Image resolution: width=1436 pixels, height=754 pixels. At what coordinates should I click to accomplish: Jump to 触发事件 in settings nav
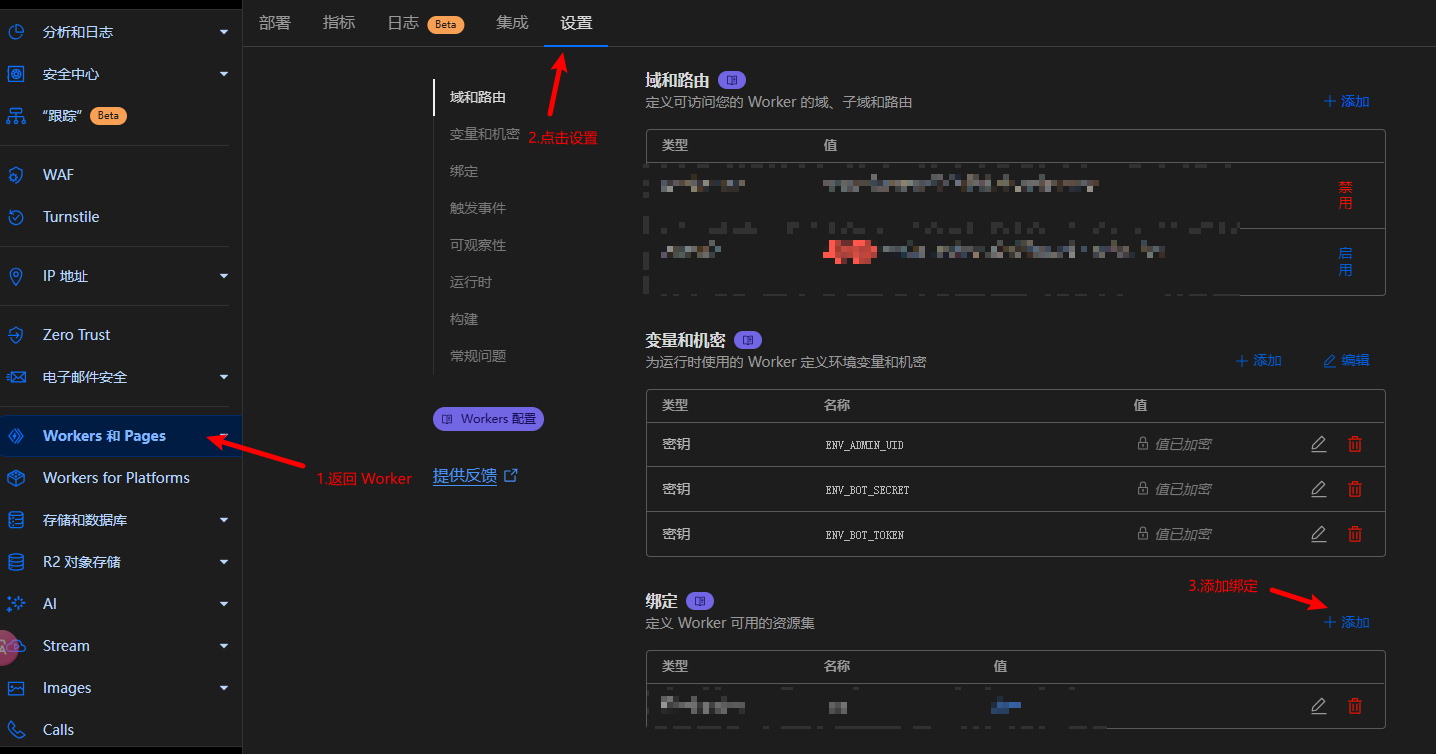tap(478, 208)
